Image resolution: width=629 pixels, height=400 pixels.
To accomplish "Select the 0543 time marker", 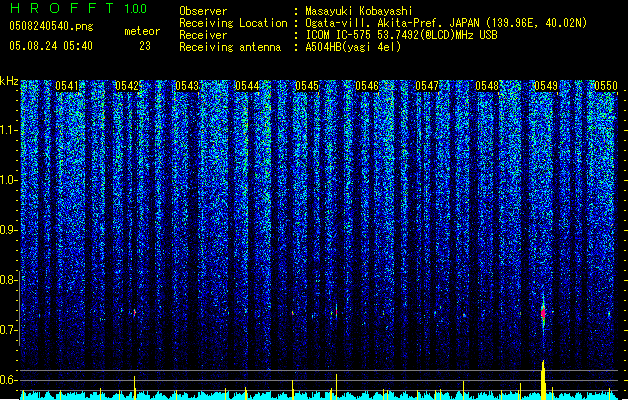I will pyautogui.click(x=187, y=86).
